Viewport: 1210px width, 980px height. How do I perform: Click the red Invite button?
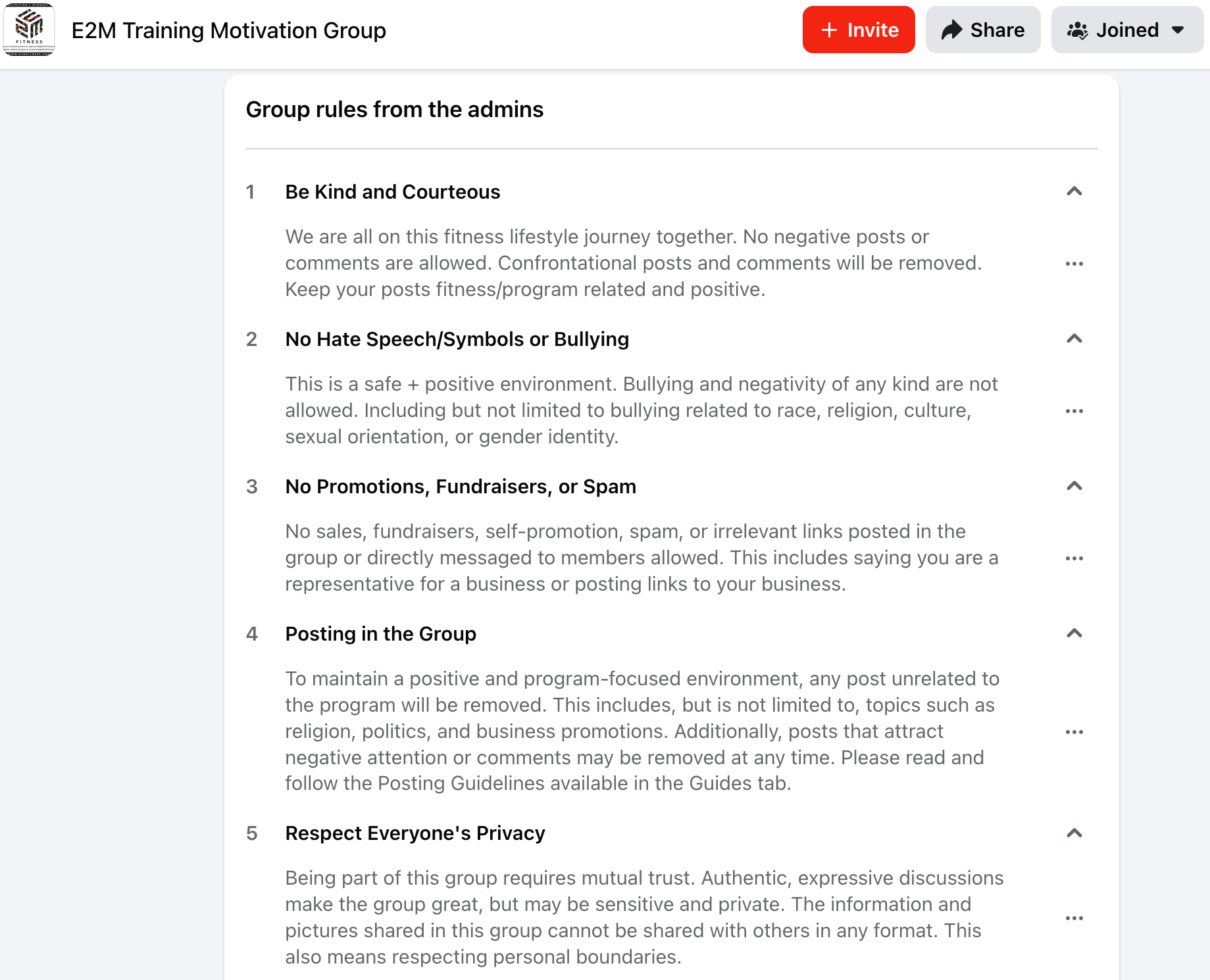click(858, 30)
